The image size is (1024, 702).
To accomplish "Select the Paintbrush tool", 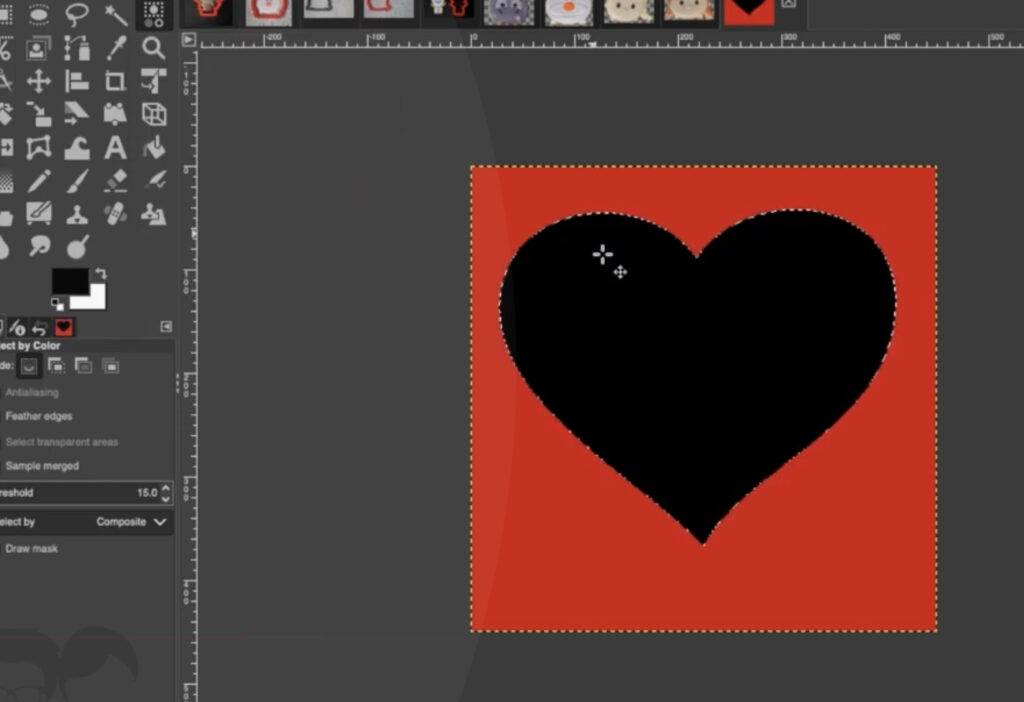I will [x=77, y=181].
